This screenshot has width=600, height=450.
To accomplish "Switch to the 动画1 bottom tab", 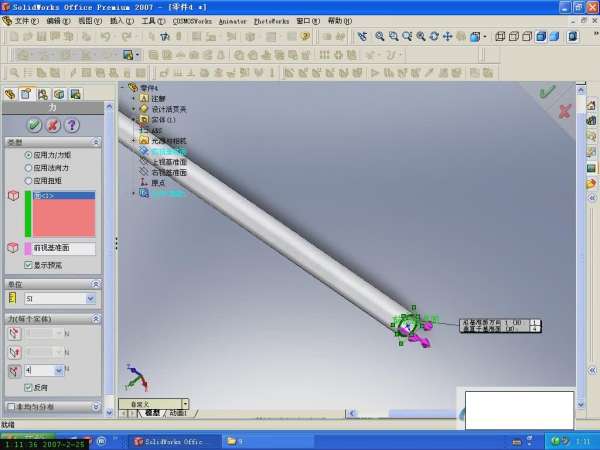I will point(178,413).
